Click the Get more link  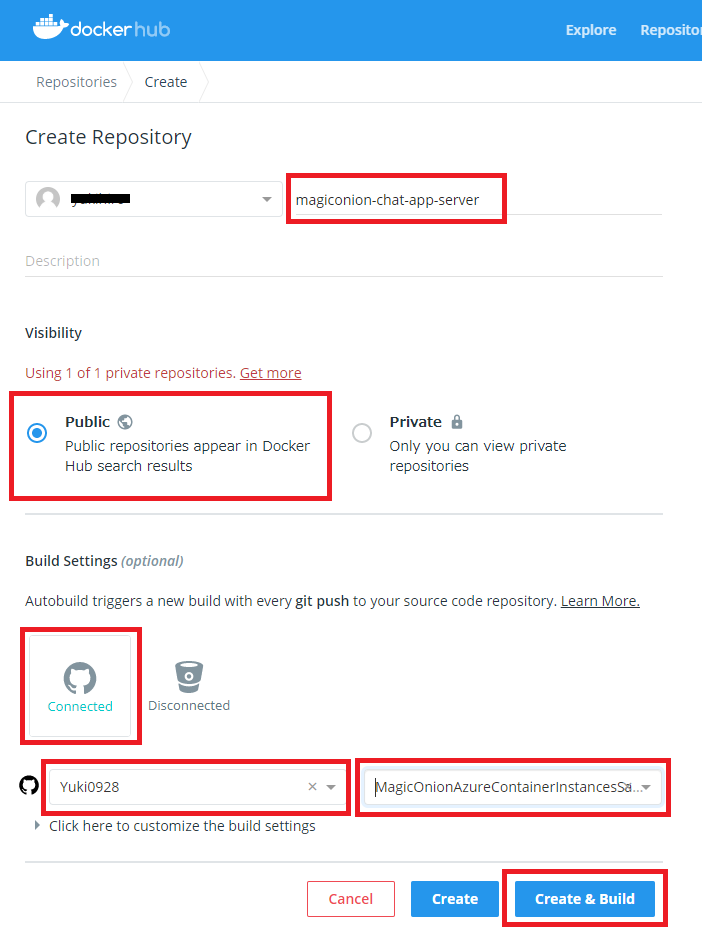270,373
